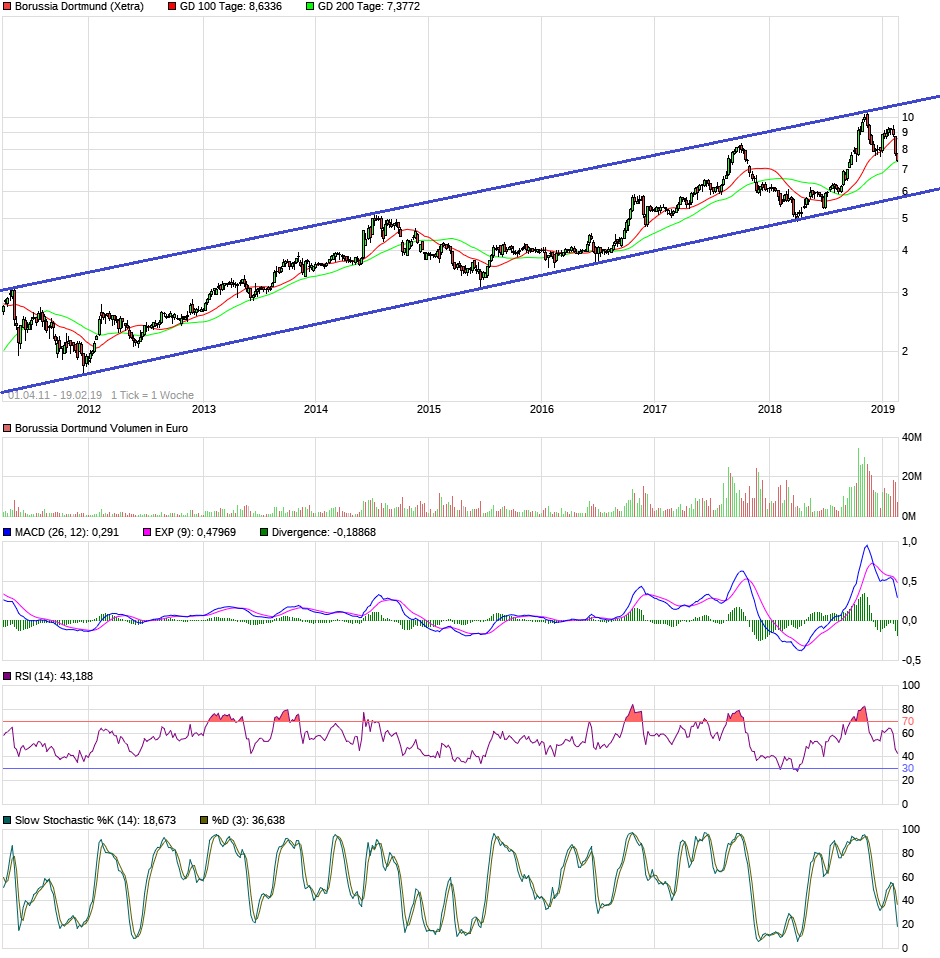Click 'Slow Stochastic %K (14): 18,673' label
This screenshot has width=940, height=958.
pos(95,820)
